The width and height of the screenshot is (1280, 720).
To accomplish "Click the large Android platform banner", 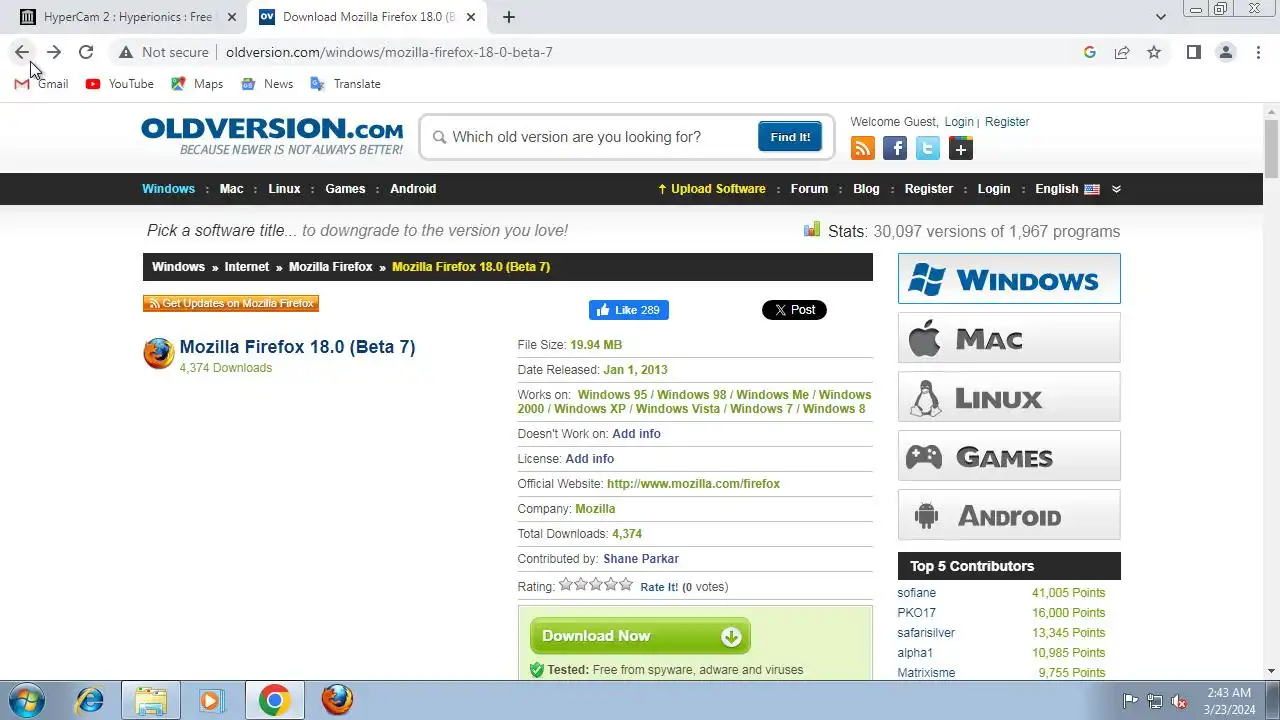I will pos(1009,515).
